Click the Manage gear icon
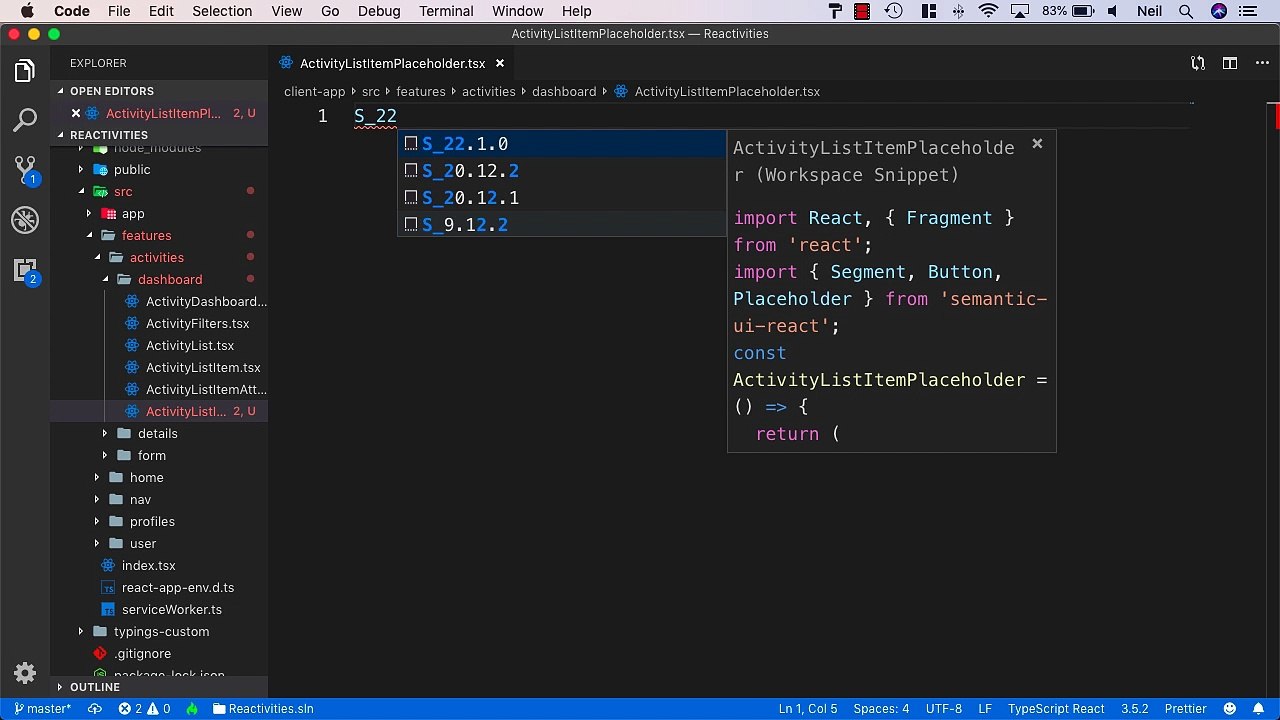The height and width of the screenshot is (720, 1280). coord(25,673)
